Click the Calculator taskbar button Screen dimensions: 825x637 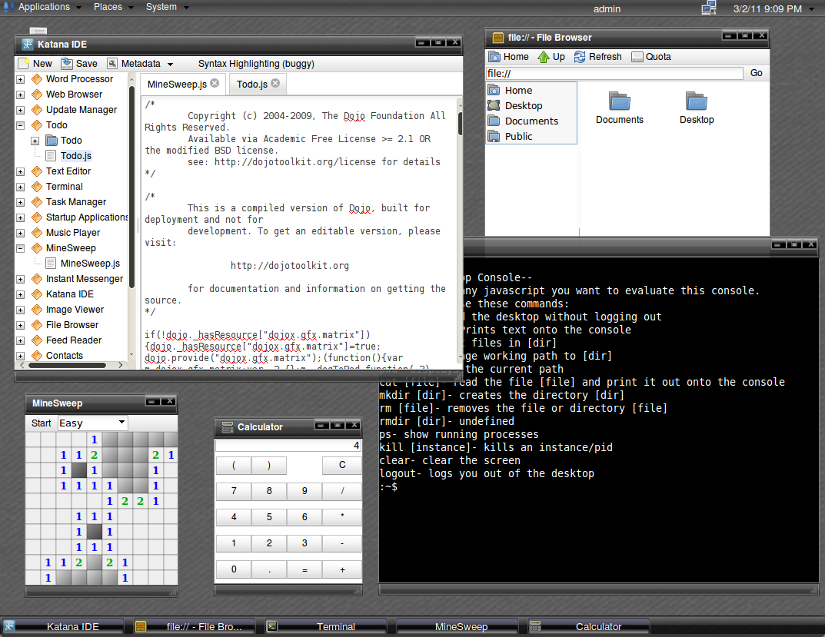(589, 626)
